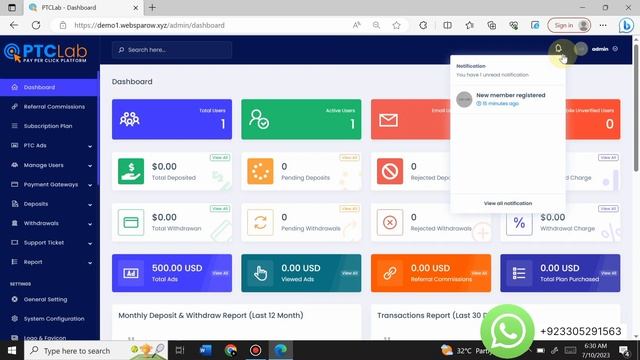This screenshot has height=360, width=640.
Task: Open the Active Users card
Action: [301, 119]
